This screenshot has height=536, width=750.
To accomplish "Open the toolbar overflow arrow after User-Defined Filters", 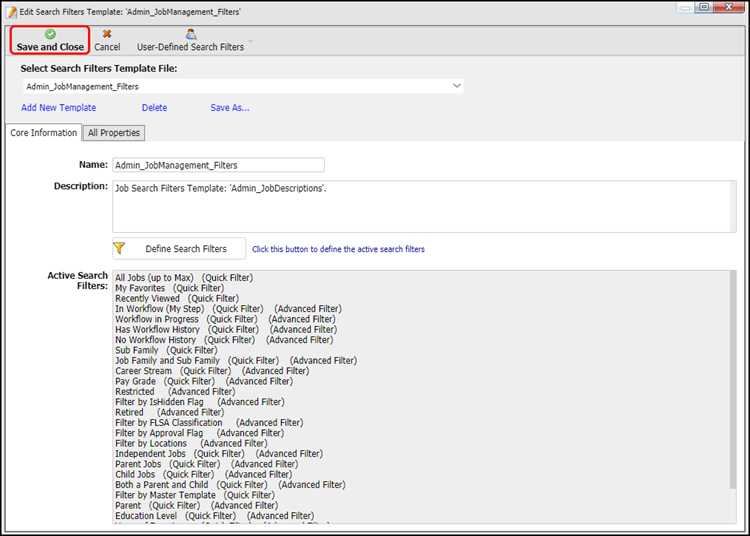I will tap(250, 45).
